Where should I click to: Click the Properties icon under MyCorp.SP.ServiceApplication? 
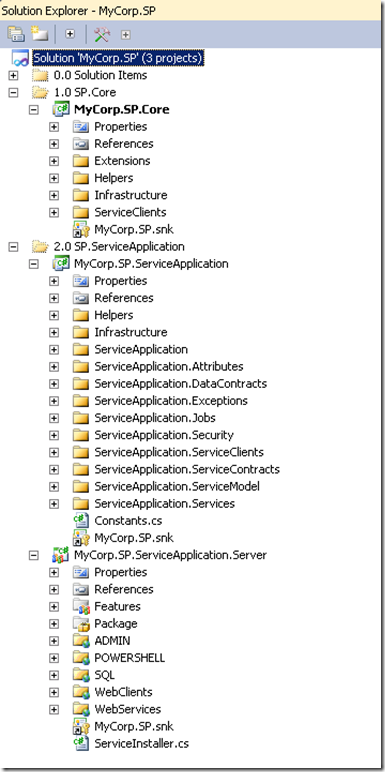(81, 281)
